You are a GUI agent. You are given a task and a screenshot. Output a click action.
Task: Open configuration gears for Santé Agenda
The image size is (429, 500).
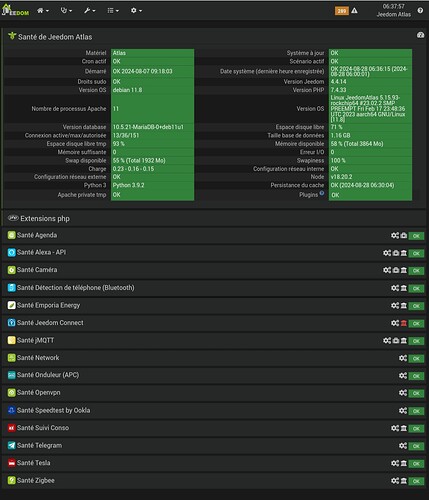coord(395,236)
